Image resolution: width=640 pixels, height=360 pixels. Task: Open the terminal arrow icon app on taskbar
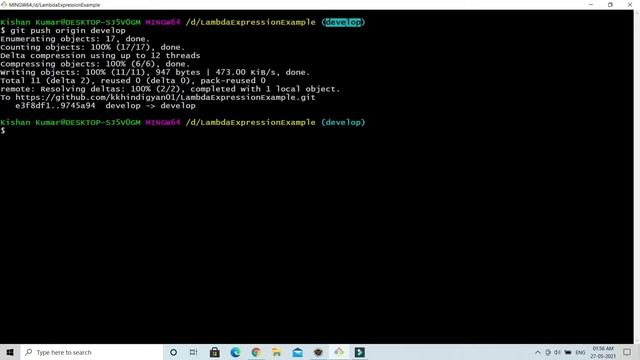pyautogui.click(x=360, y=352)
